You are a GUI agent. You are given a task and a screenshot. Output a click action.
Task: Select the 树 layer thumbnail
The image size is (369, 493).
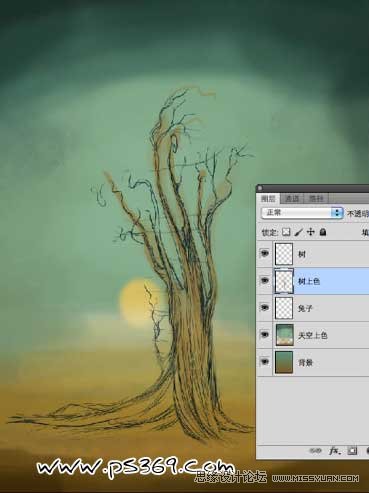click(284, 254)
